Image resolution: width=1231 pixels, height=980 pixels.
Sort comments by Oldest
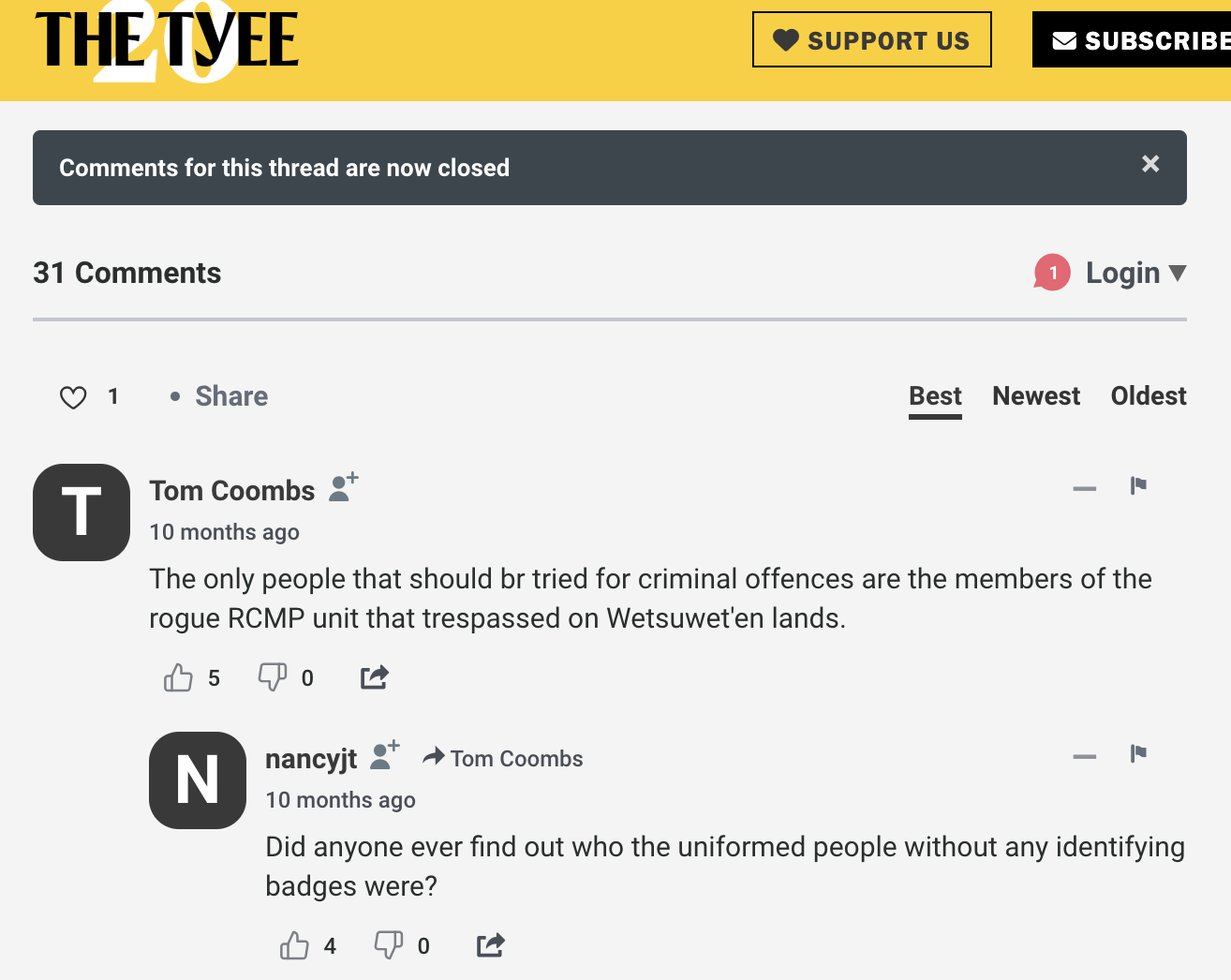coord(1149,396)
